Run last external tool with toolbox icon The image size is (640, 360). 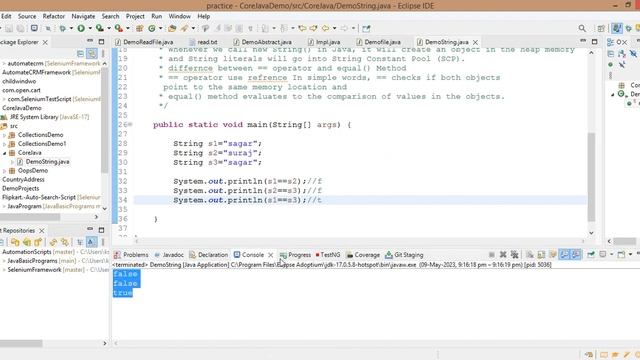pos(119,28)
